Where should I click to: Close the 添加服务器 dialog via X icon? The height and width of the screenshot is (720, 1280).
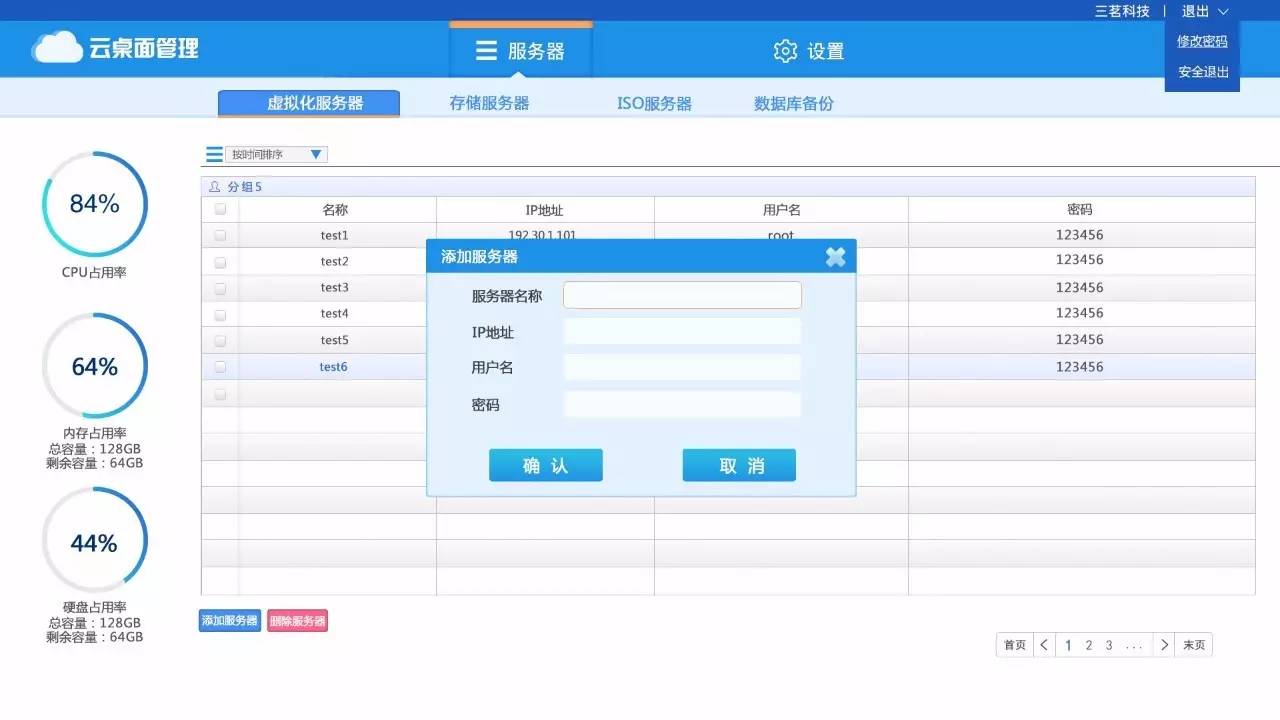(836, 256)
